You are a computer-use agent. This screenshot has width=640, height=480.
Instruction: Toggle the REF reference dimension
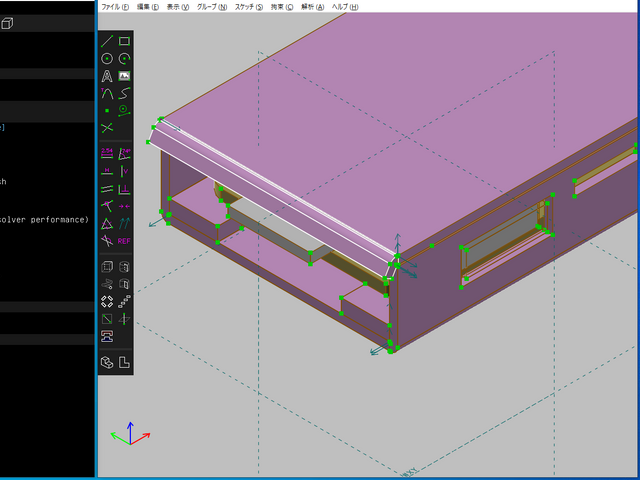124,240
